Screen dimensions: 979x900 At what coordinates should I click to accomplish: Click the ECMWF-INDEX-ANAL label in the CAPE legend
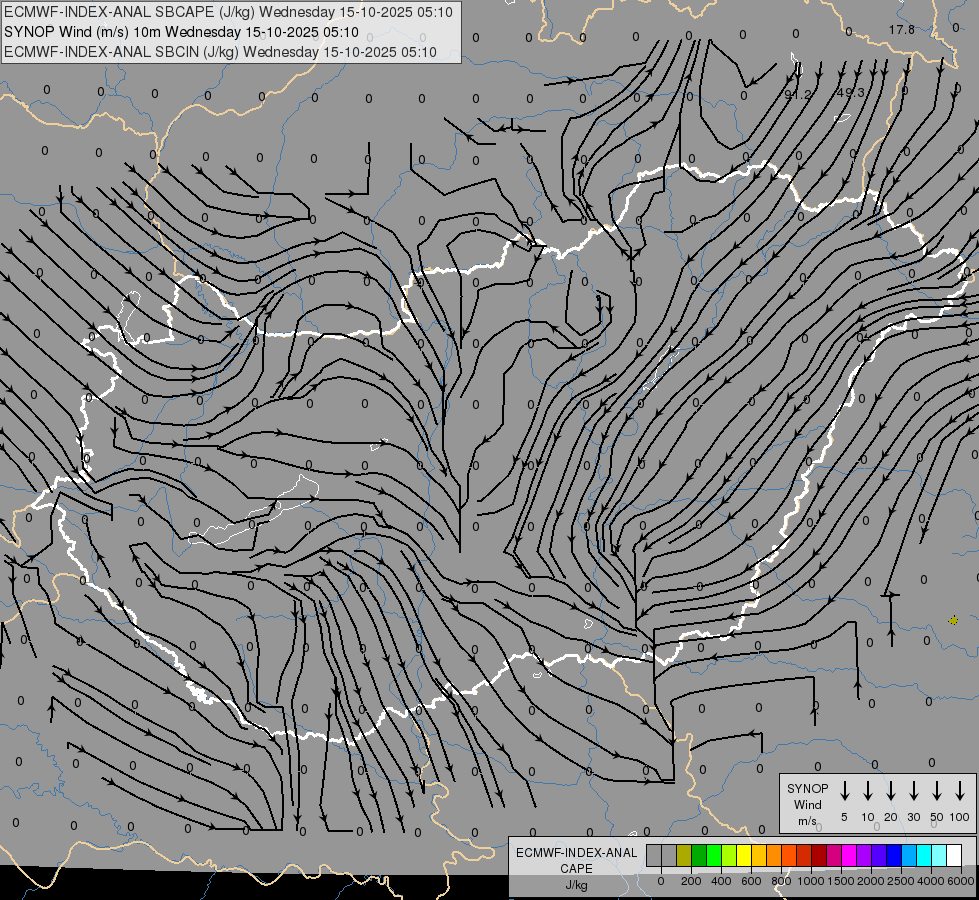[576, 853]
